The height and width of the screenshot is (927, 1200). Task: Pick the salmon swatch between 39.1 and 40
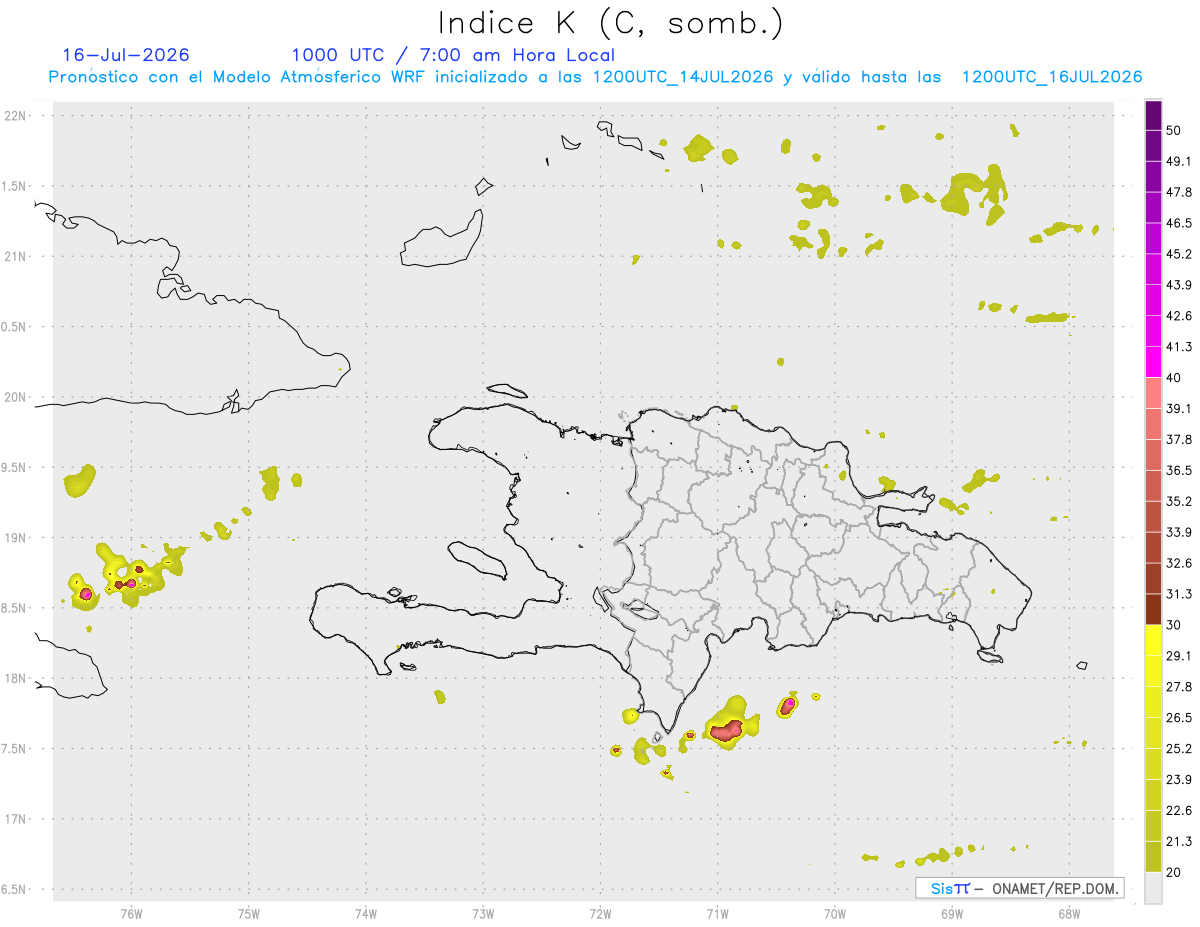(x=1153, y=393)
